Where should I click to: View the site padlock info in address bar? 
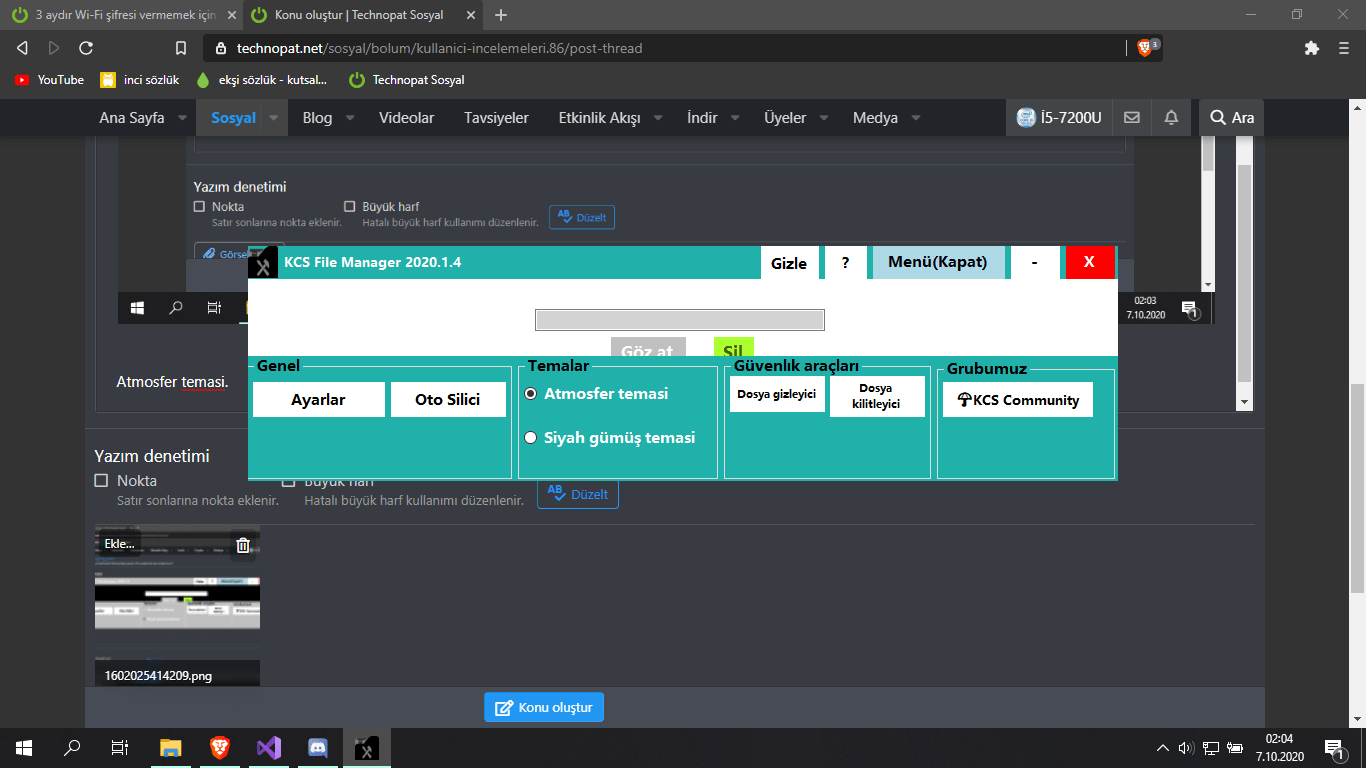point(221,48)
